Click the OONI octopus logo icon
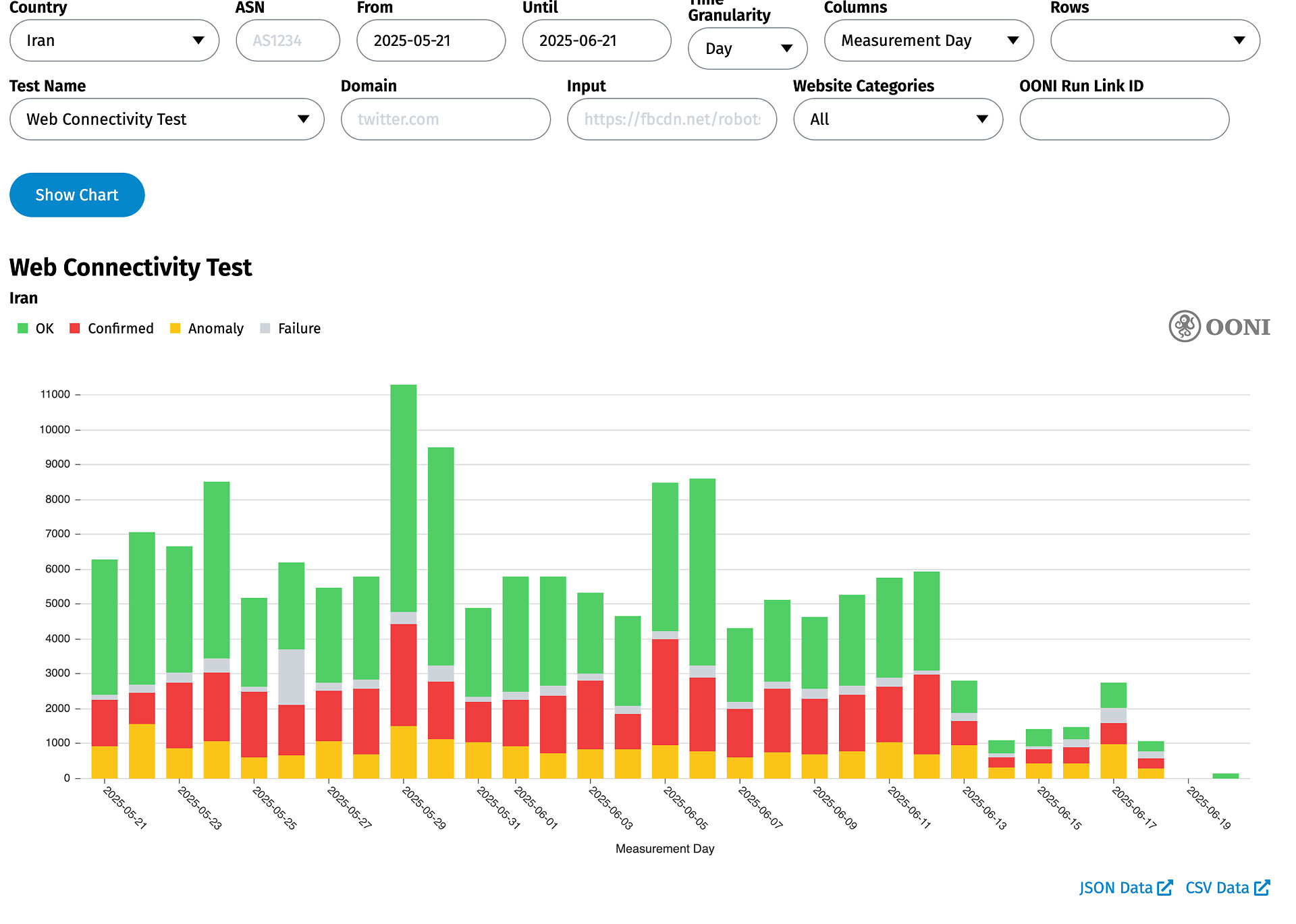Image resolution: width=1296 pixels, height=924 pixels. [1184, 327]
